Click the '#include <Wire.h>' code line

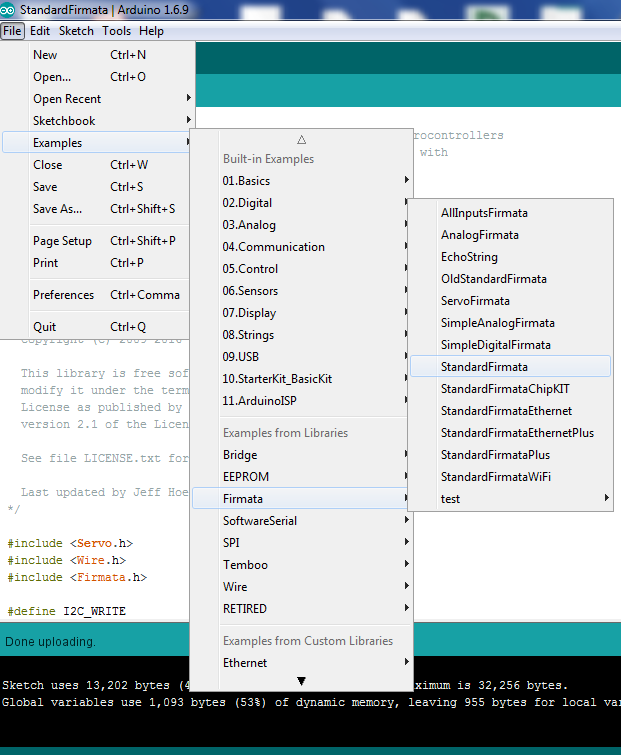[x=67, y=560]
